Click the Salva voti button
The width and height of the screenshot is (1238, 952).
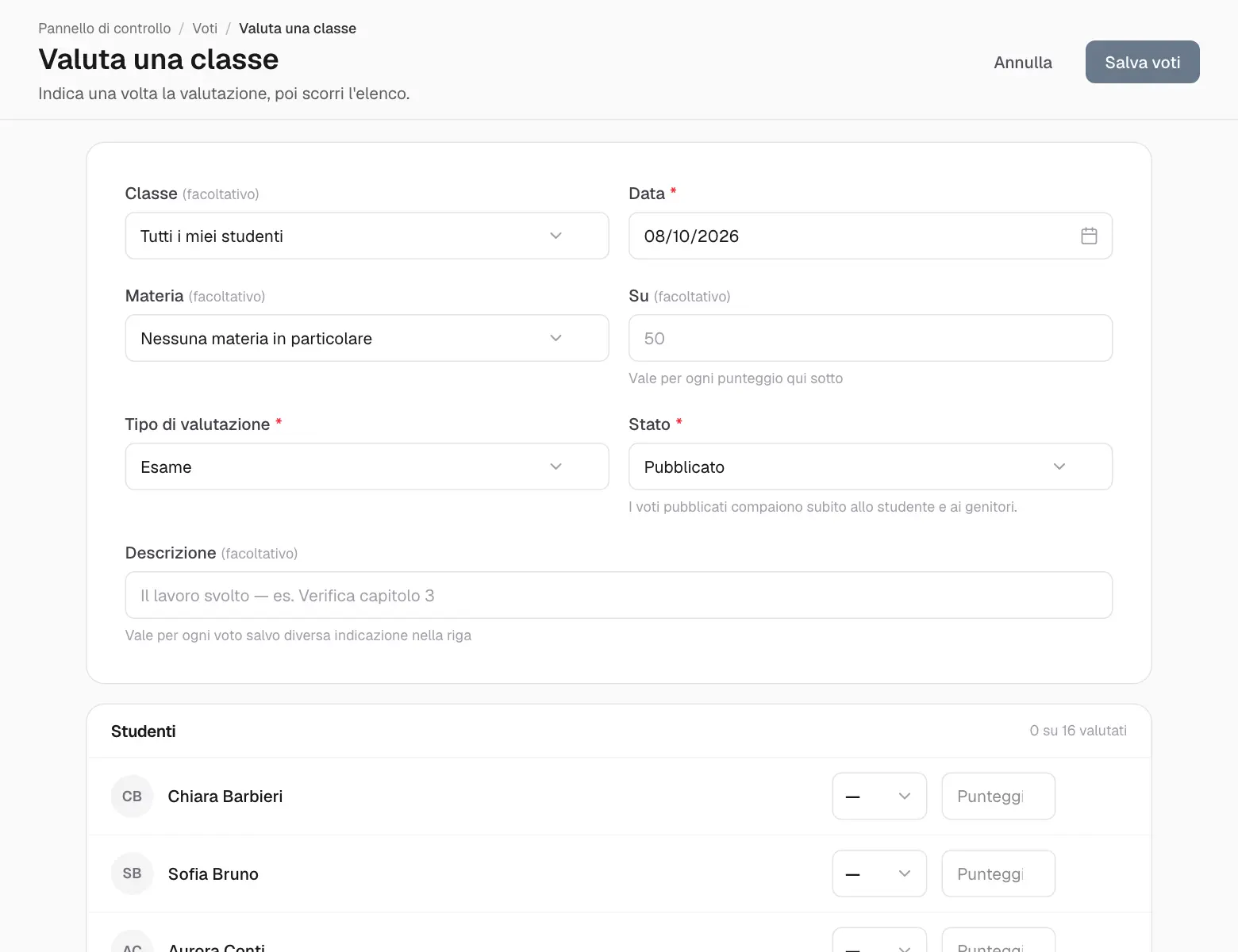click(x=1143, y=62)
